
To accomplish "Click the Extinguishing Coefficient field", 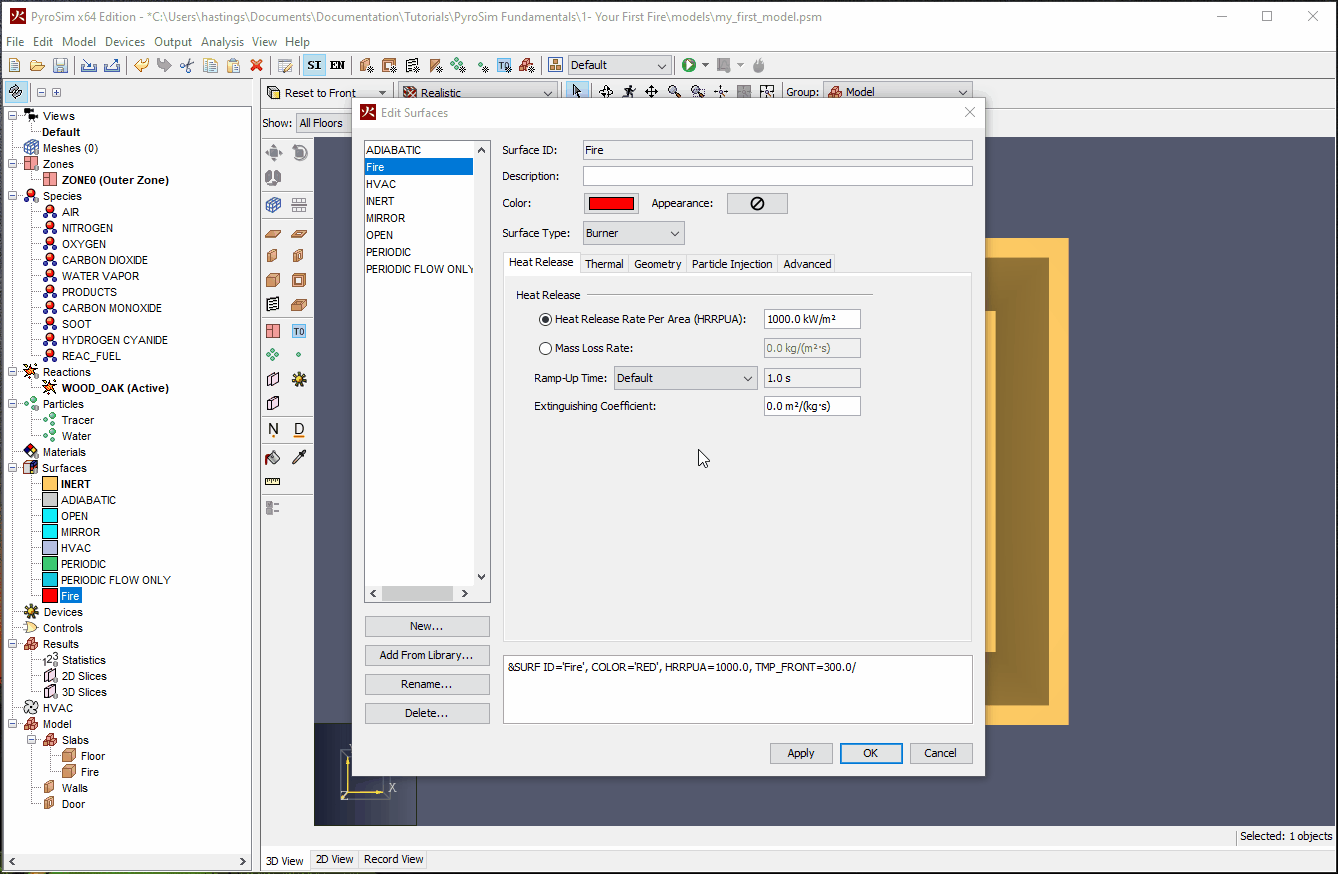I will [812, 406].
